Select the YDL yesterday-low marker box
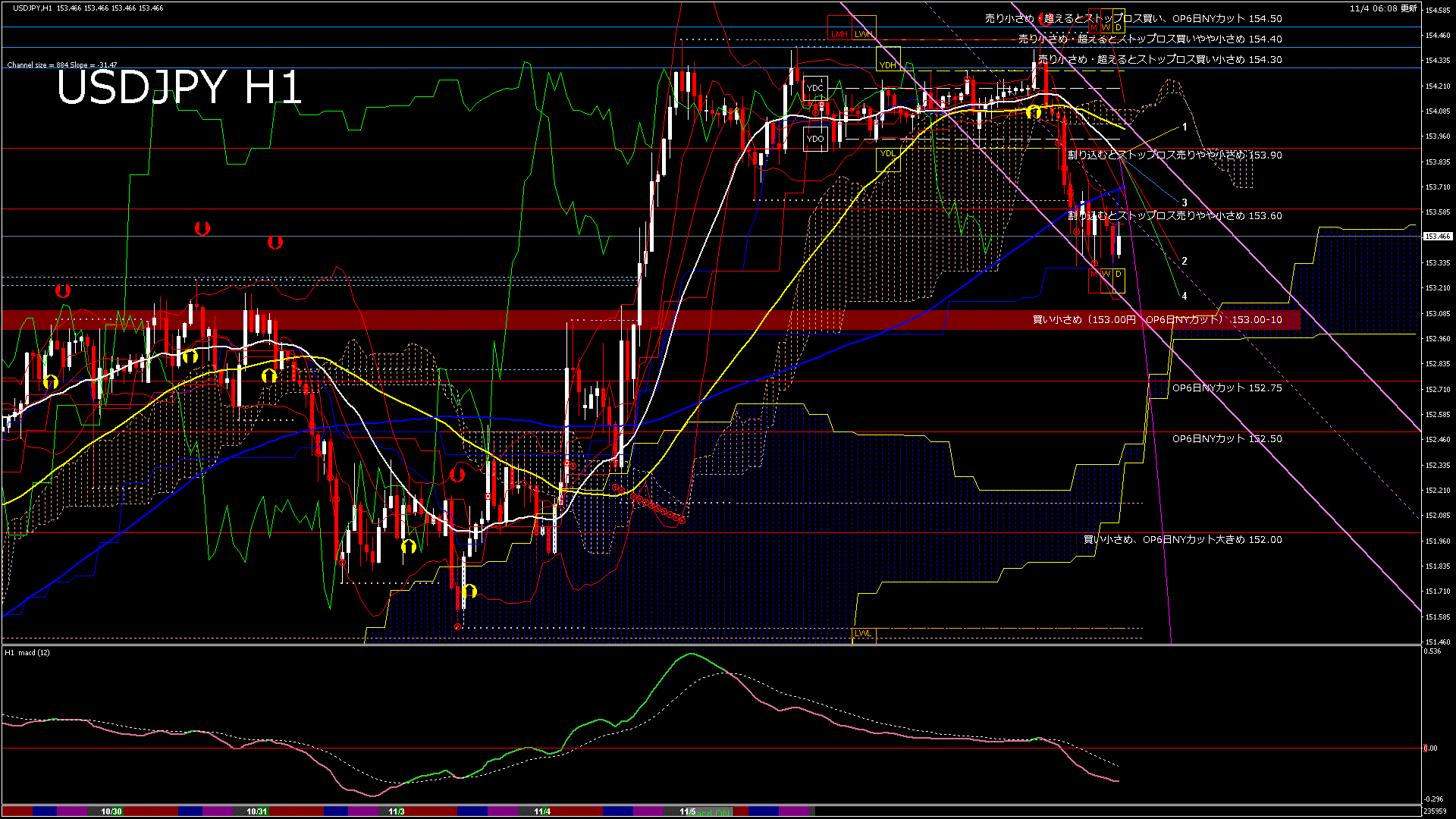 point(887,153)
